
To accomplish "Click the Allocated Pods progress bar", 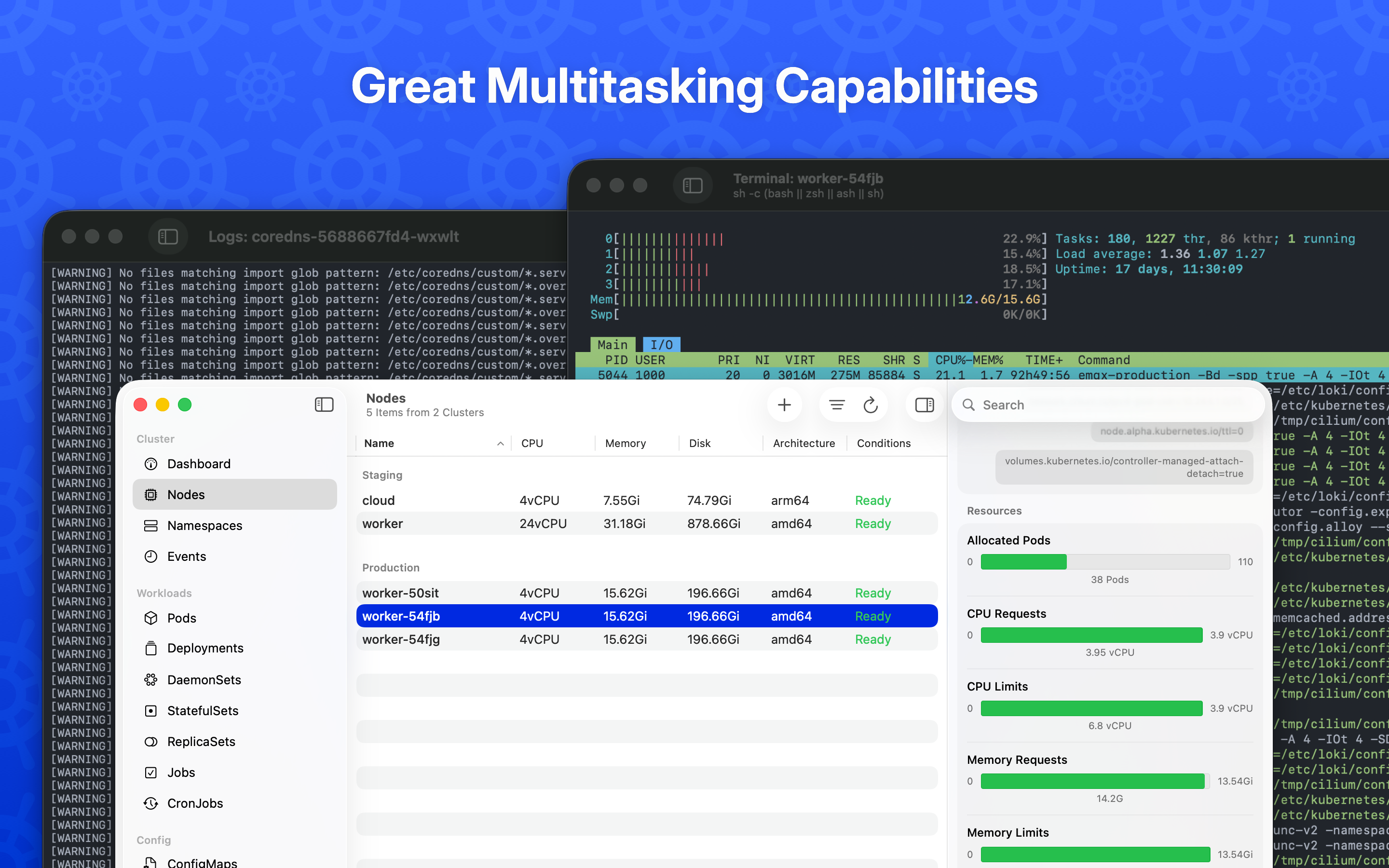I will click(x=1105, y=561).
